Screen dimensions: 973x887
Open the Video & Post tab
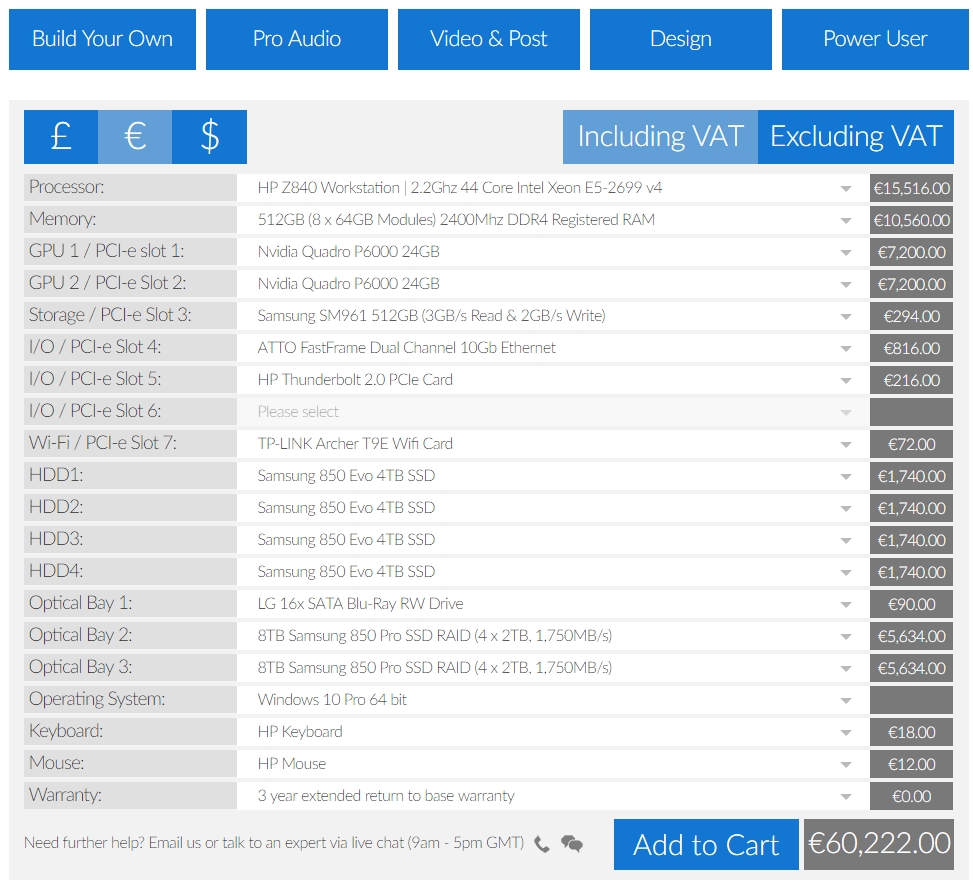click(489, 39)
